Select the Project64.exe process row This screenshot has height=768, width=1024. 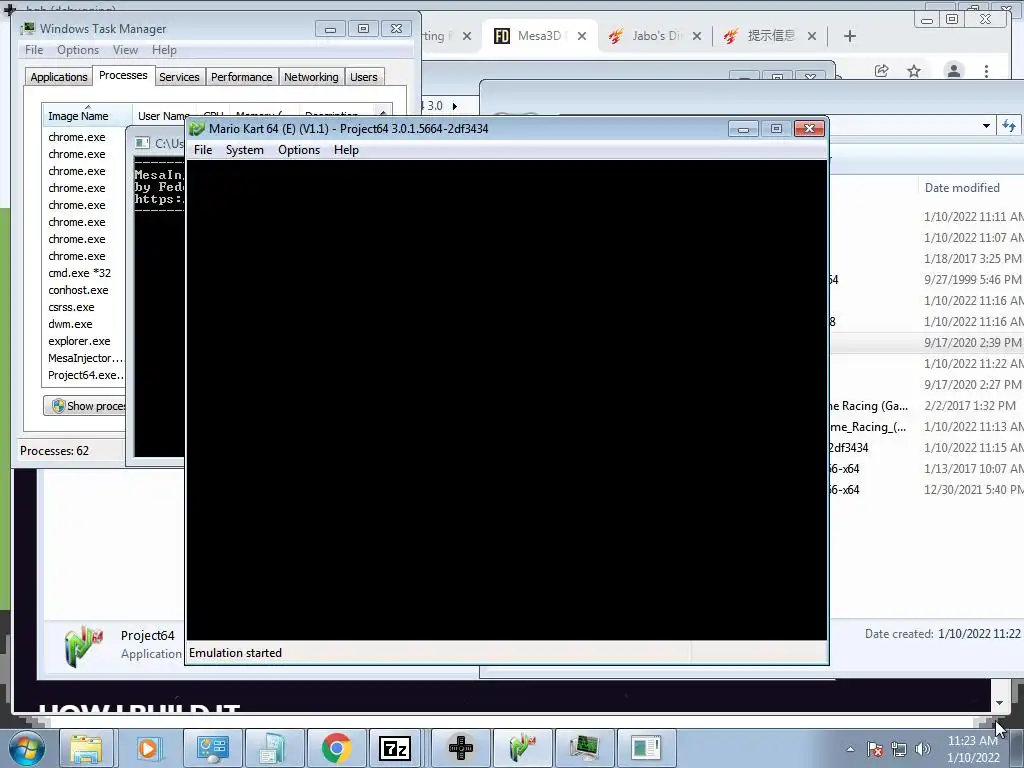click(x=85, y=375)
